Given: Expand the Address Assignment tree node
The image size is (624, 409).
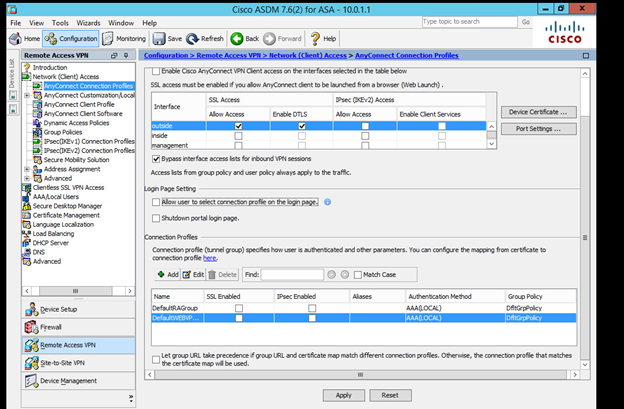Looking at the screenshot, I should click(x=29, y=169).
